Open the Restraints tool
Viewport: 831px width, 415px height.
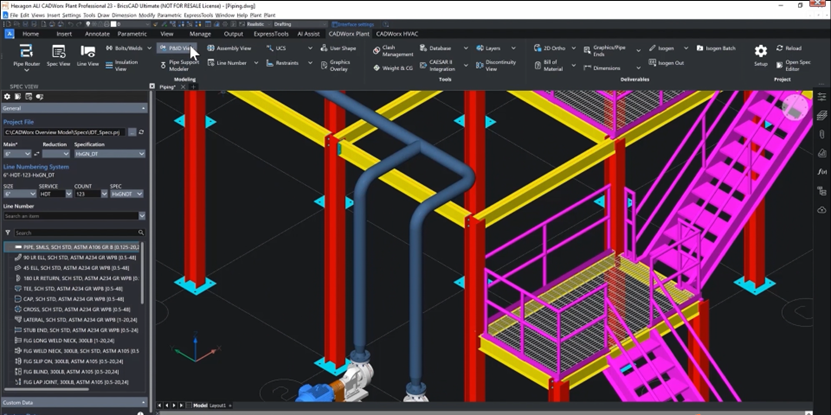pyautogui.click(x=282, y=63)
